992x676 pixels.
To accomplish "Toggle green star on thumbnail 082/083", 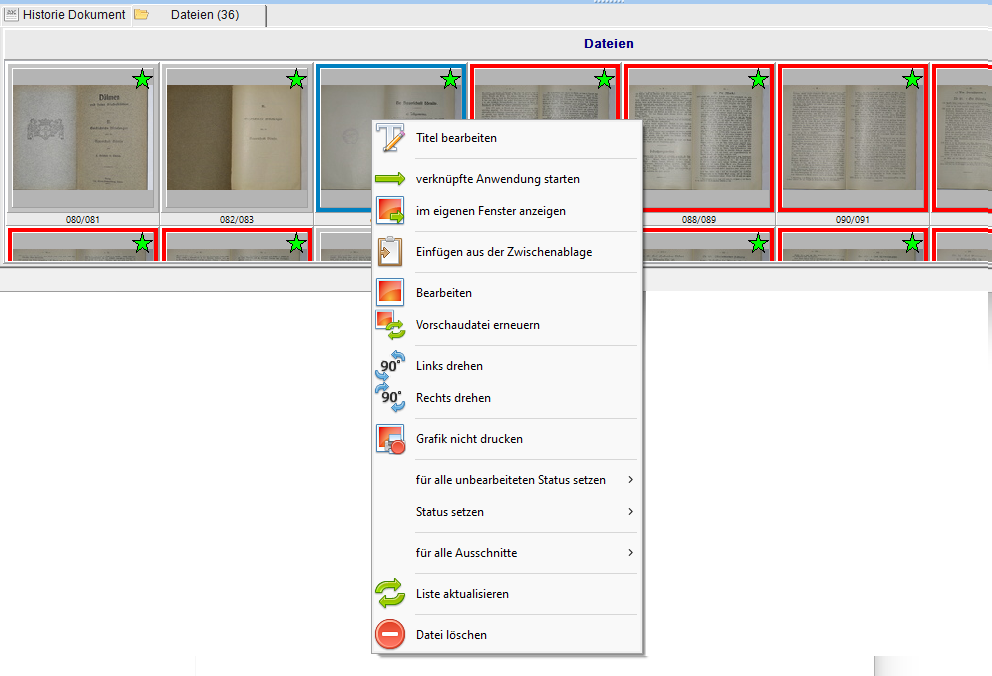I will pos(297,79).
